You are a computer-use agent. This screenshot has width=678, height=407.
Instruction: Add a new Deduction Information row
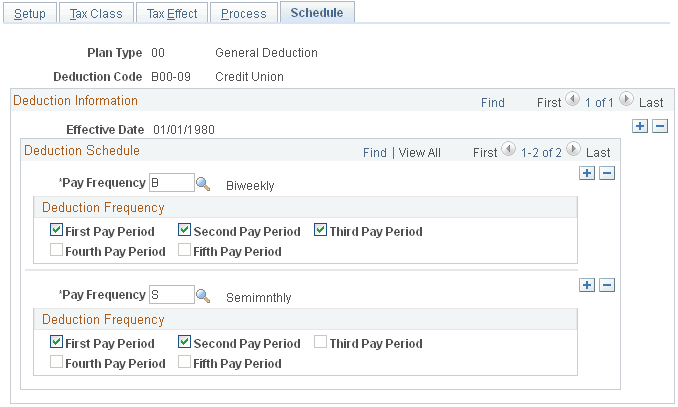[640, 126]
